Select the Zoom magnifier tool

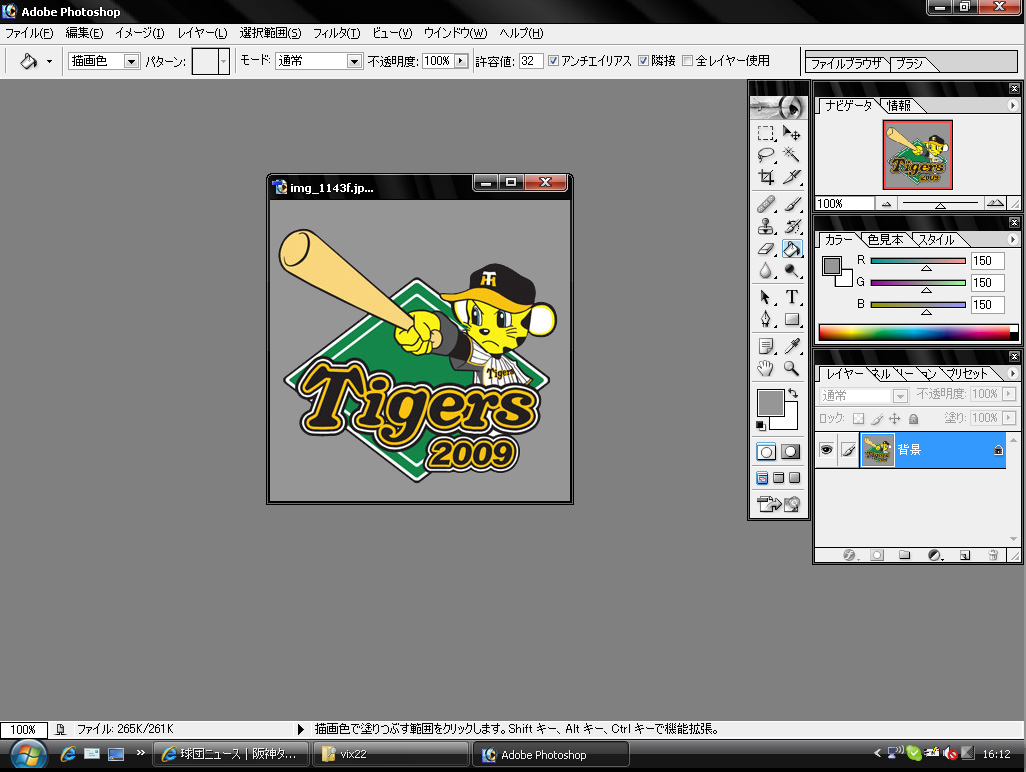[792, 368]
